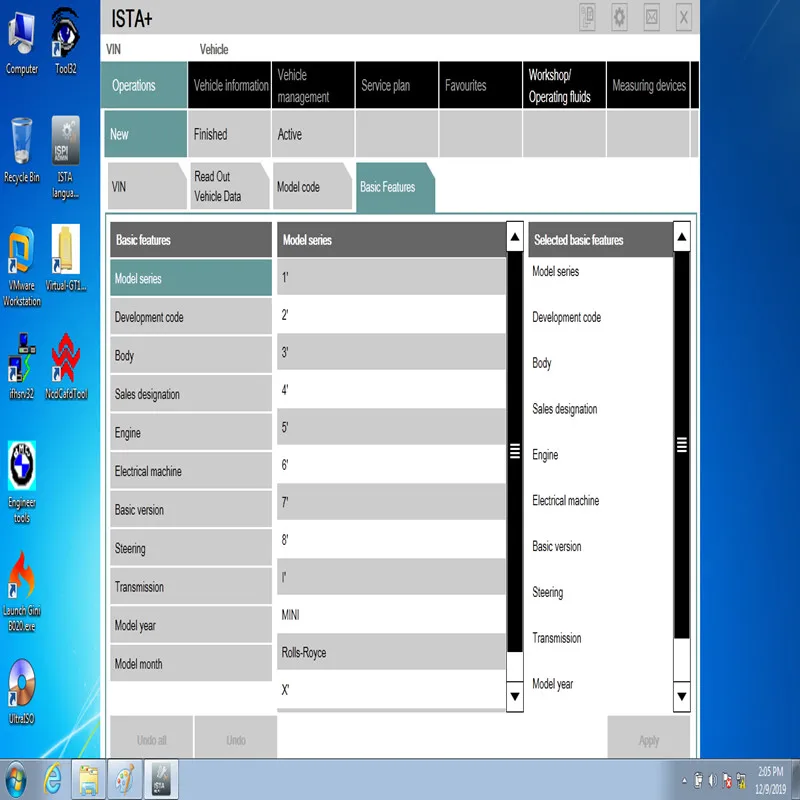800x800 pixels.
Task: Launch Internet Explorer from taskbar
Action: click(x=52, y=780)
